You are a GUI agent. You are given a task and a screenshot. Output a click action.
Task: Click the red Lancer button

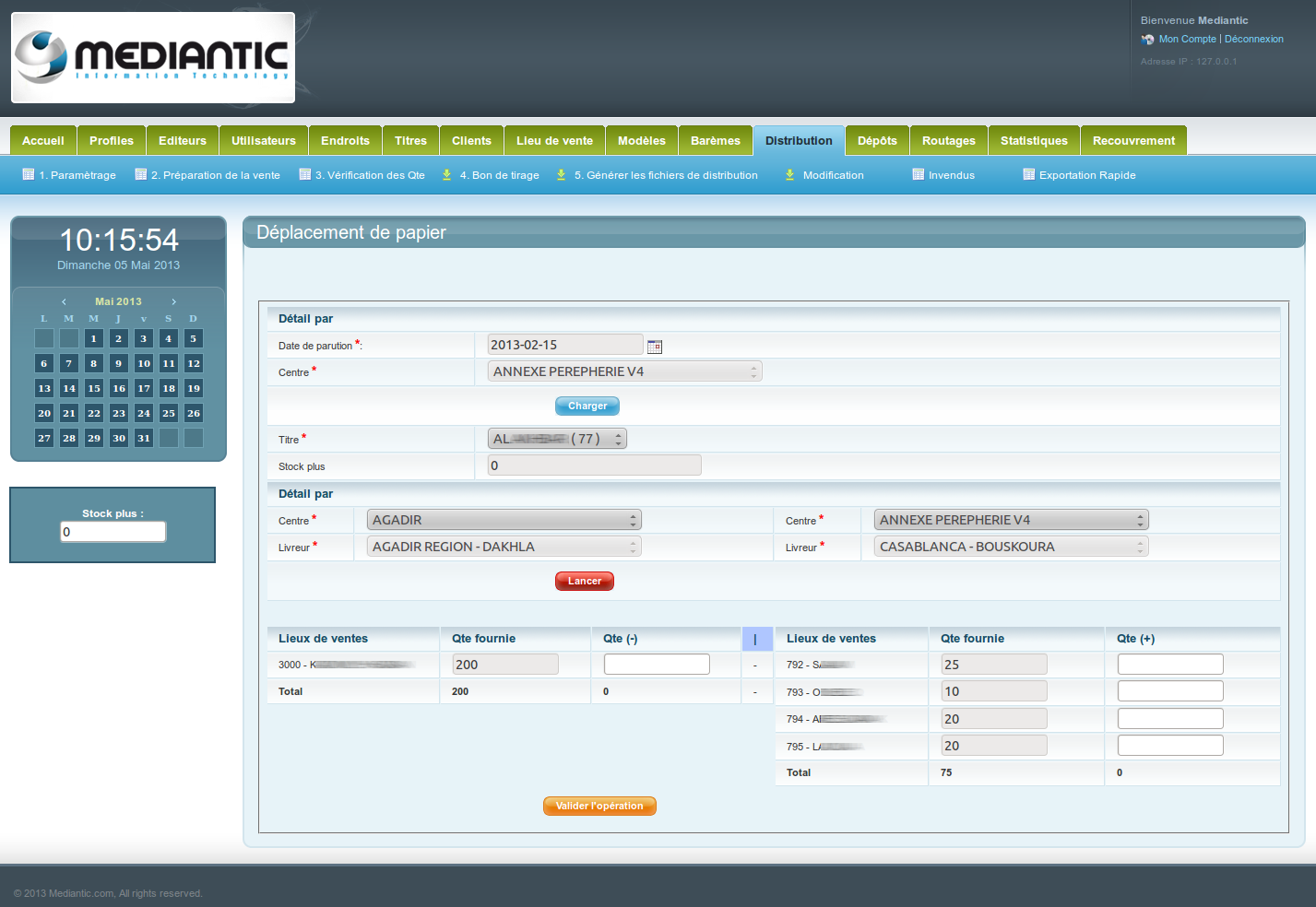(x=585, y=581)
